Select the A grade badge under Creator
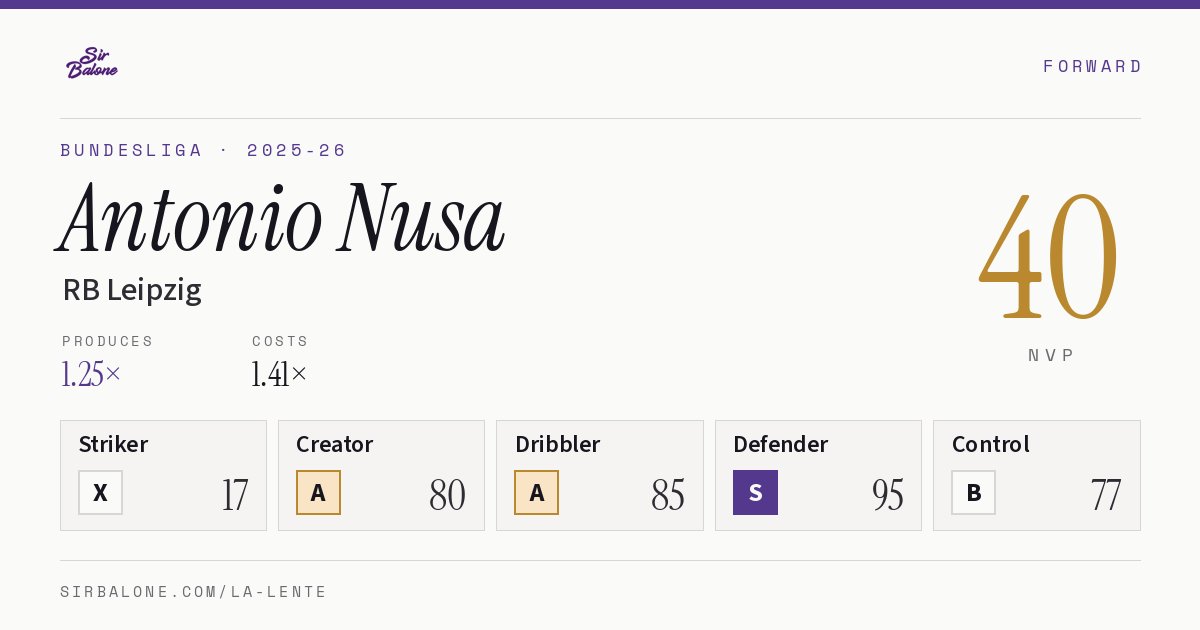The width and height of the screenshot is (1200, 630). tap(318, 492)
